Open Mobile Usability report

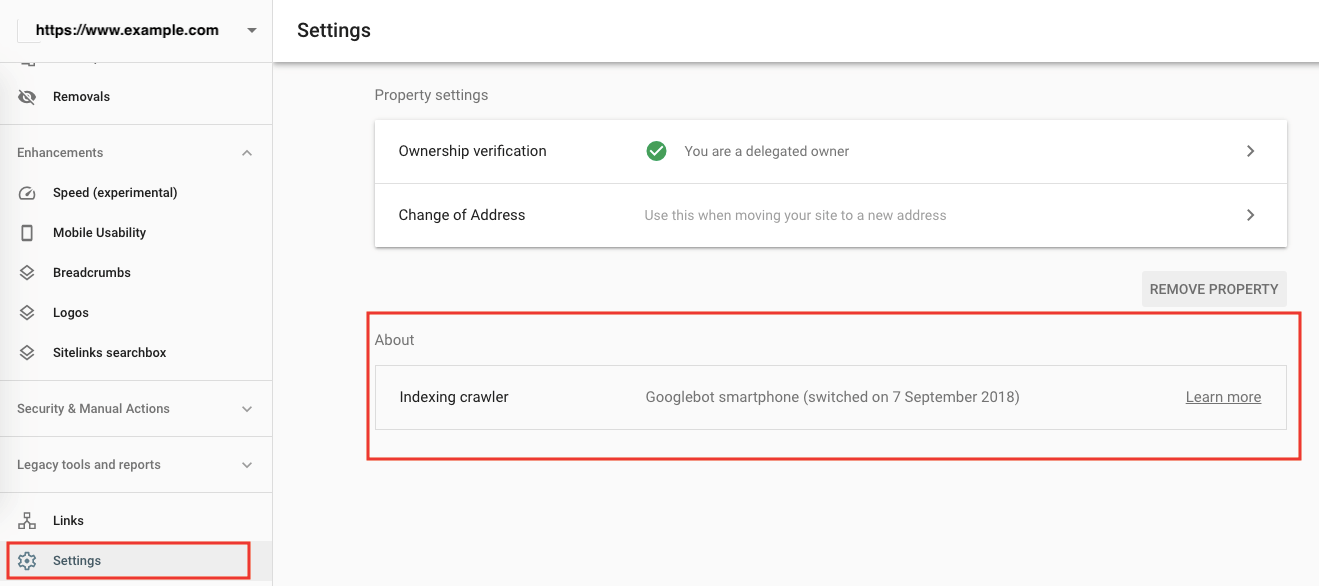pos(136,233)
